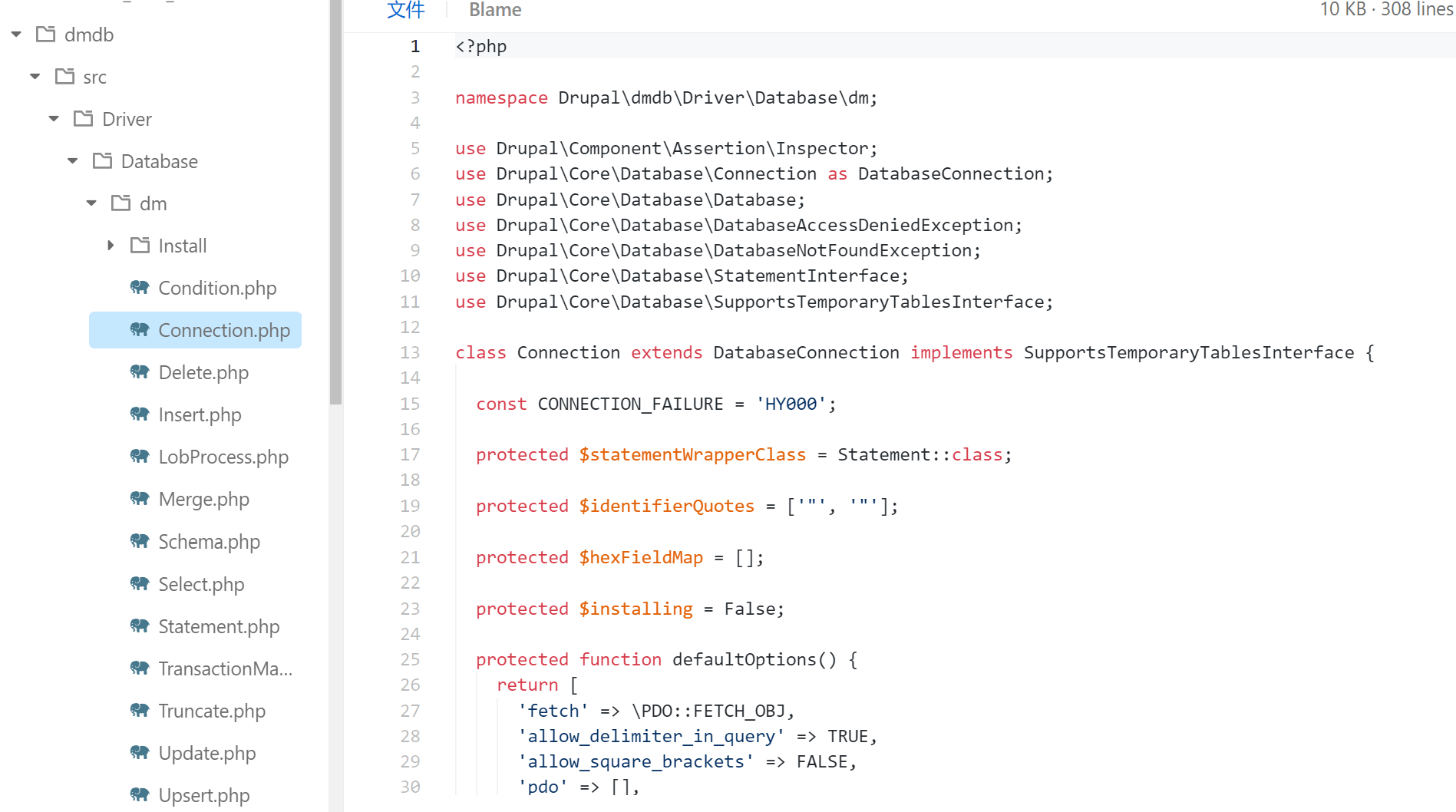Click the PHP icon beside Delete.php
This screenshot has height=812, width=1456.
[x=140, y=372]
